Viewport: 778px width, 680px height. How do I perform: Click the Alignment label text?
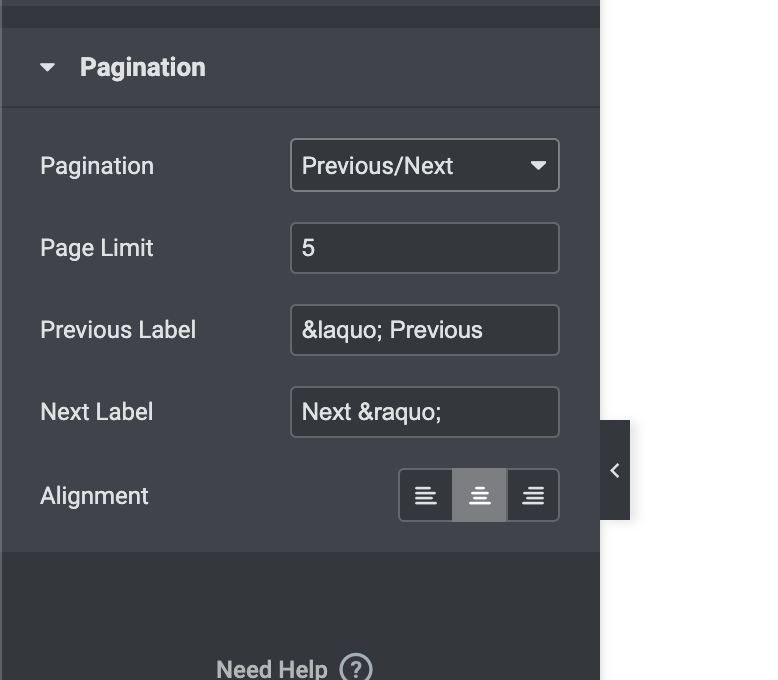tap(94, 496)
